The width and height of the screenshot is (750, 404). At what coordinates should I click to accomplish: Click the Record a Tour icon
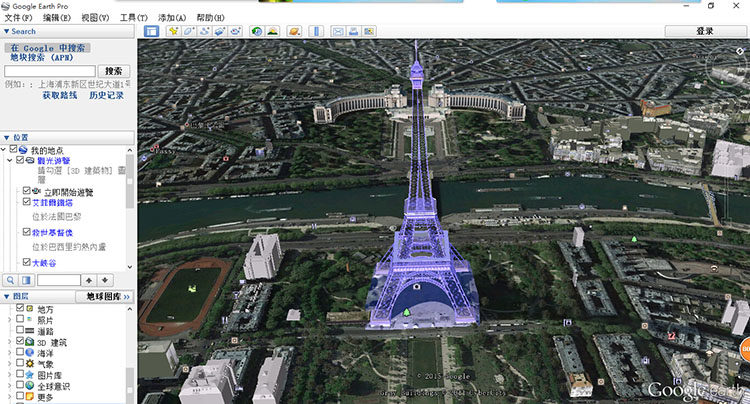click(235, 32)
